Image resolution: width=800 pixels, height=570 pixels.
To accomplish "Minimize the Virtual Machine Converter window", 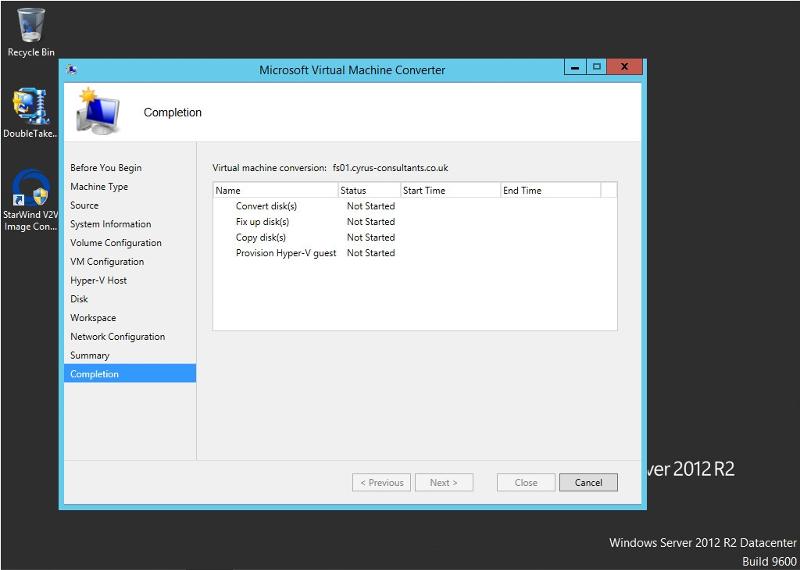I will click(575, 67).
